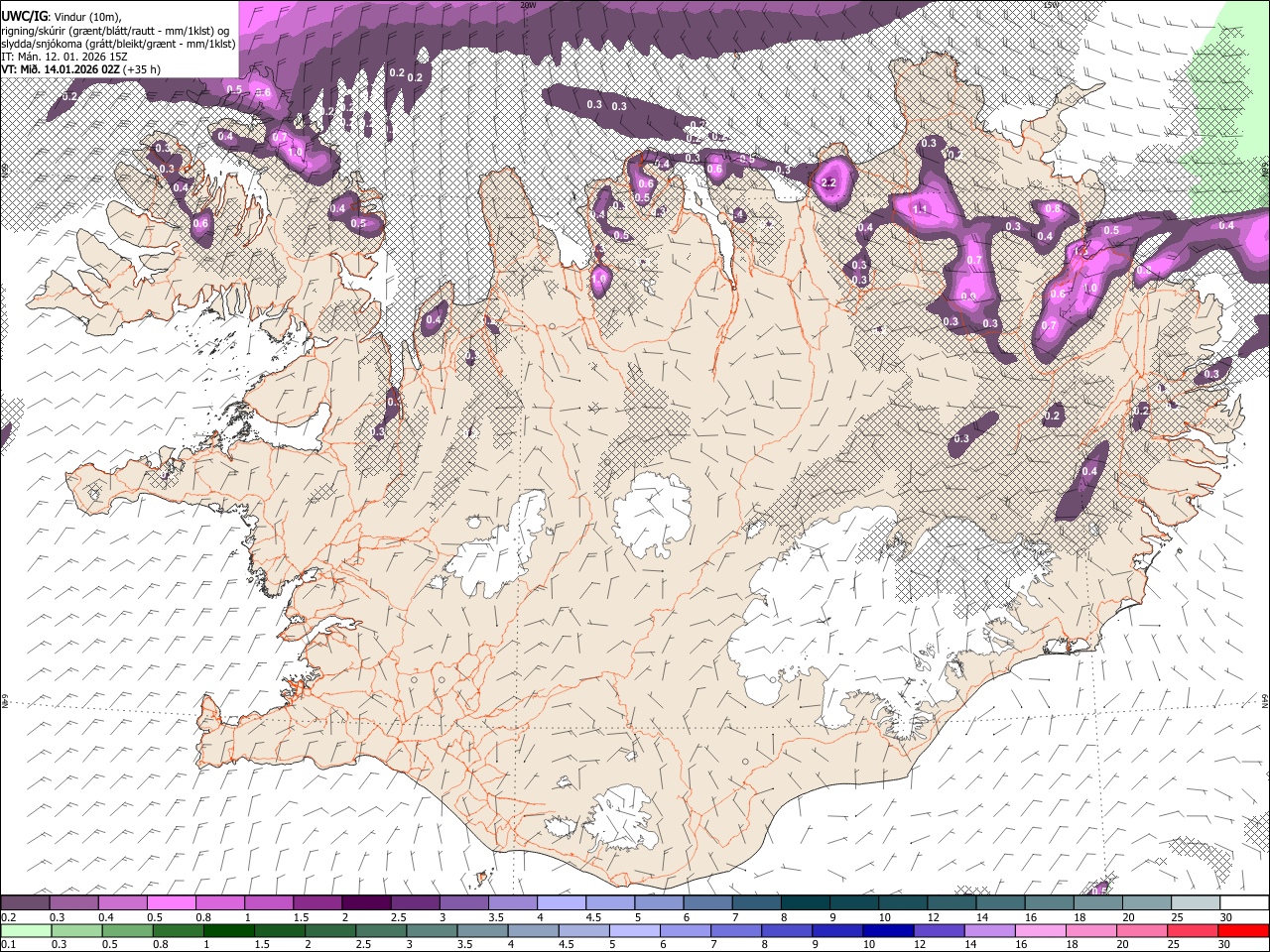Pick the blue rain swatch between 8 and 9
This screenshot has height=952, width=1270.
pos(788,930)
